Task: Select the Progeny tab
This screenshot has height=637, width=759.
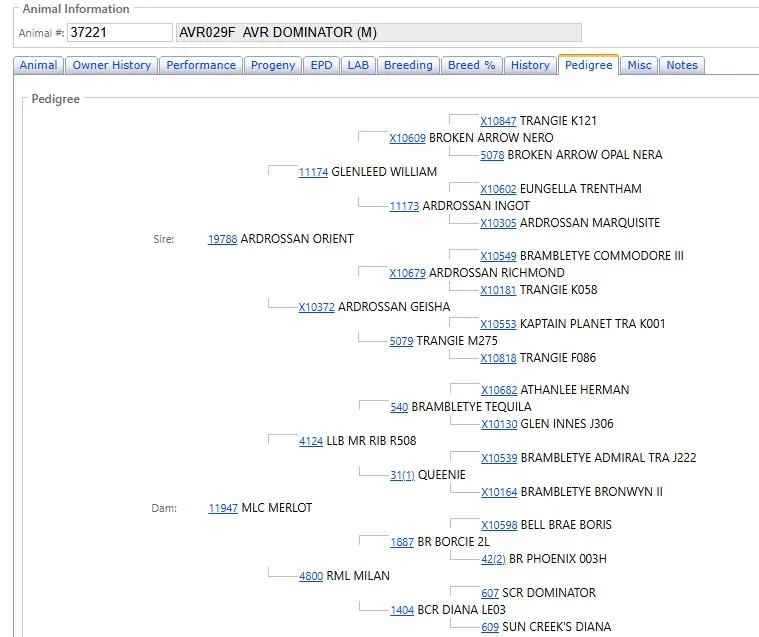Action: [x=273, y=65]
